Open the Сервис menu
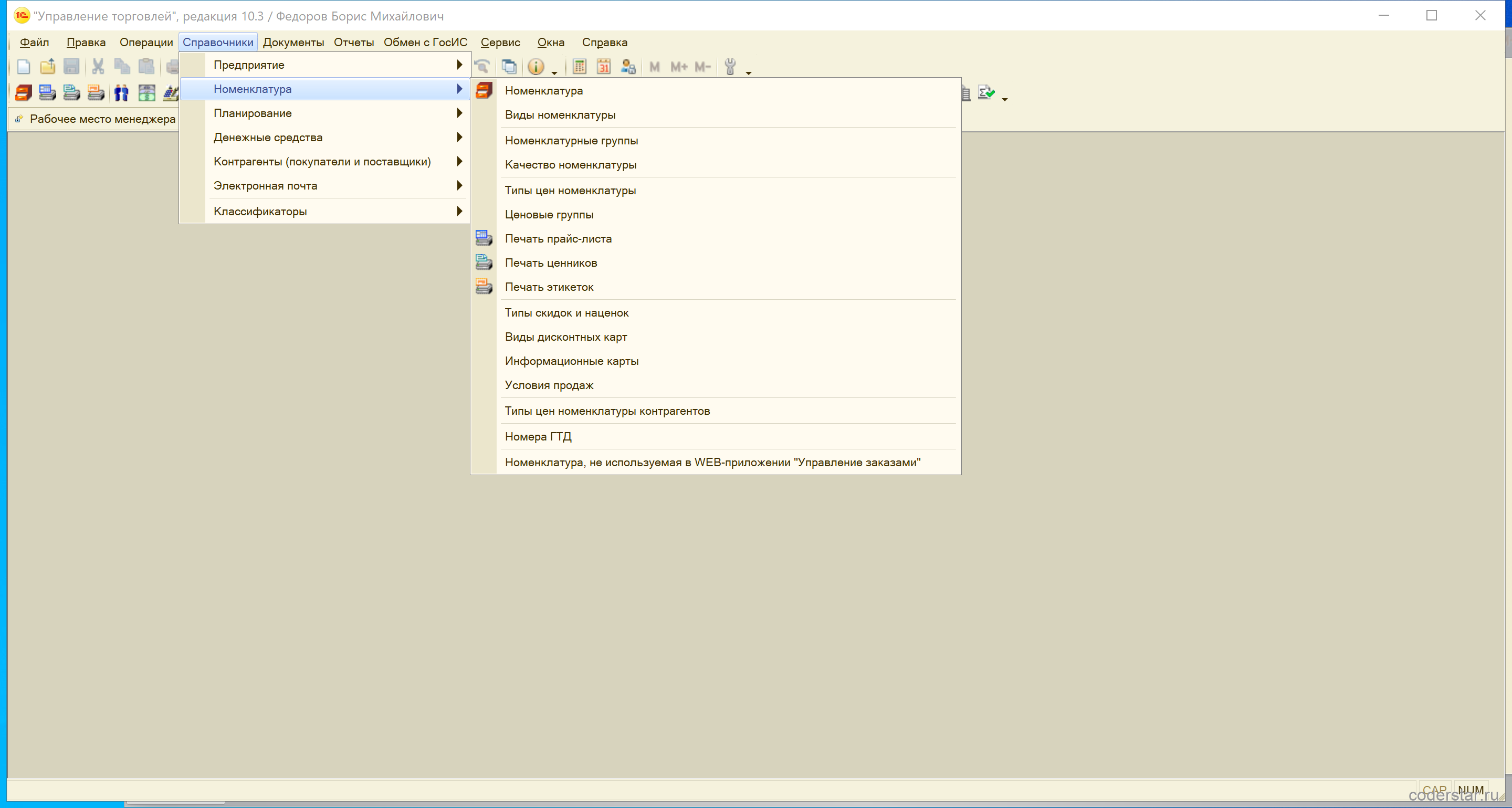Viewport: 1512px width, 808px height. [500, 42]
